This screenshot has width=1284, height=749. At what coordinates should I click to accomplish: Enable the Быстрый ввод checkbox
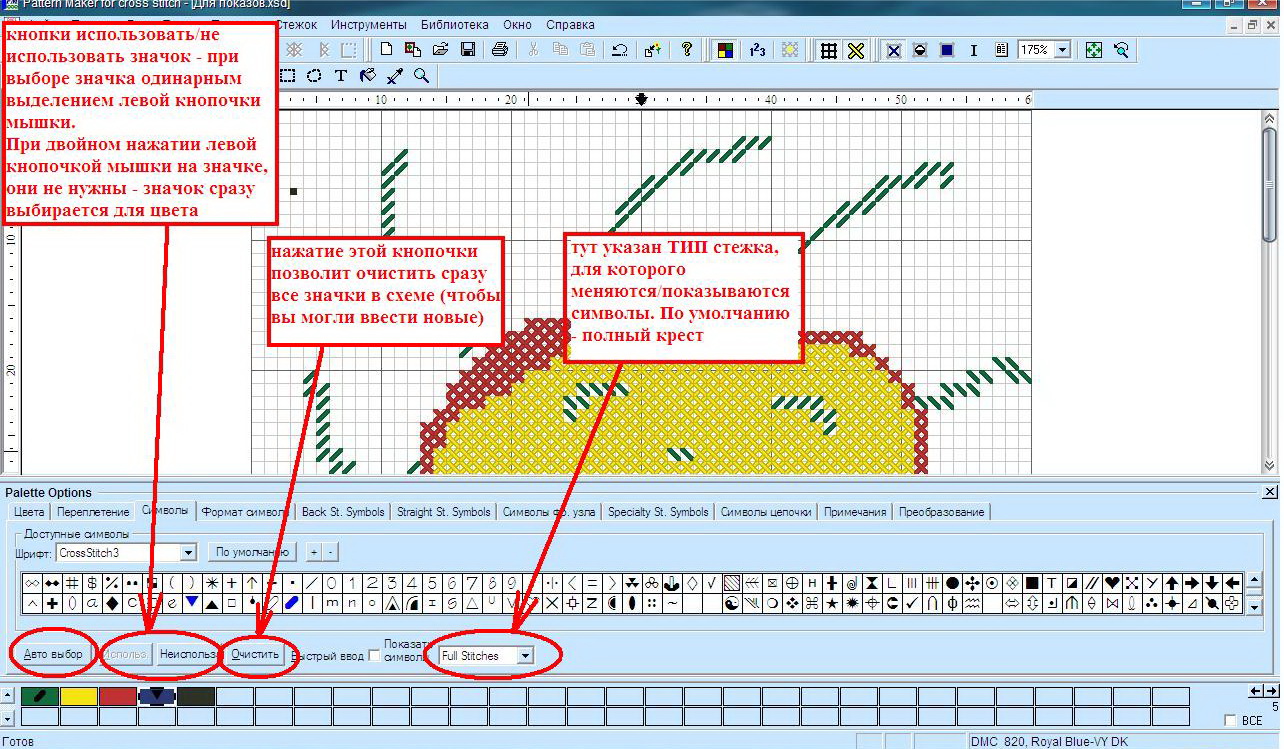pos(374,656)
